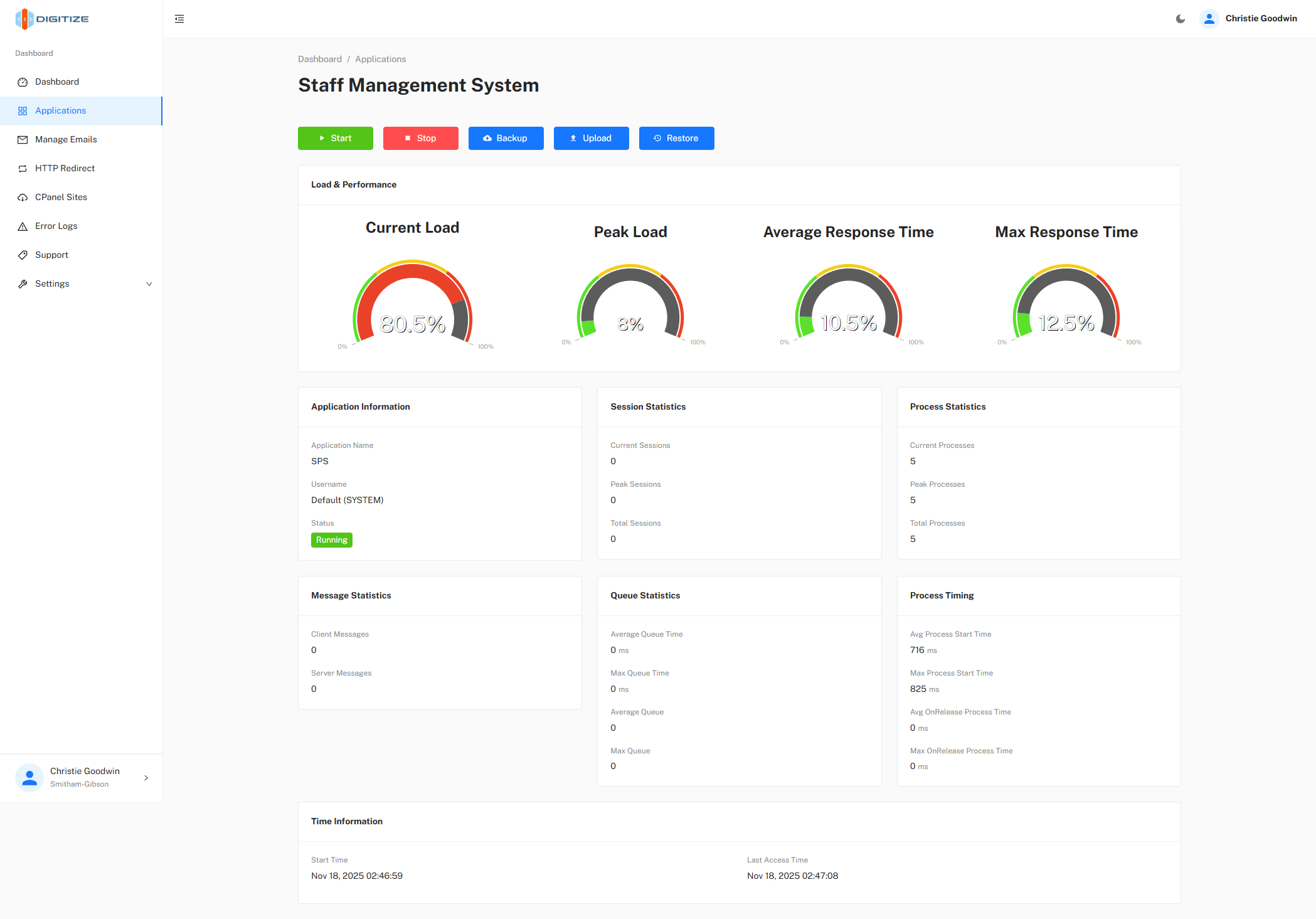The height and width of the screenshot is (919, 1316).
Task: Open Applications from the sidebar menu
Action: [60, 110]
